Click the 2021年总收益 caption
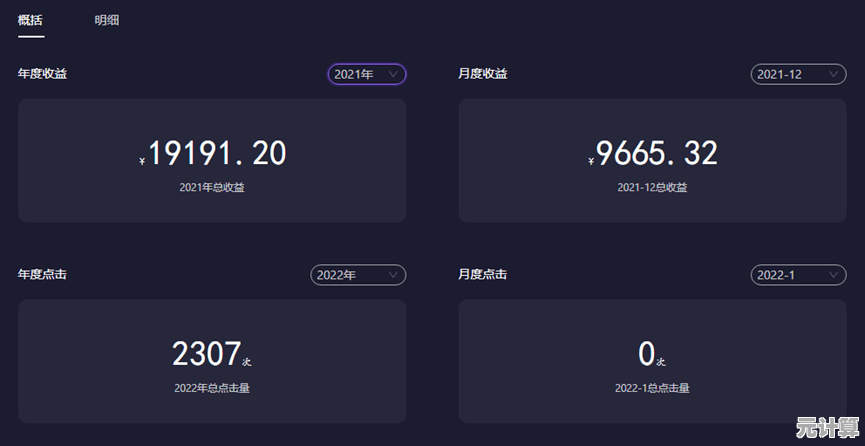The image size is (865, 446). click(212, 188)
